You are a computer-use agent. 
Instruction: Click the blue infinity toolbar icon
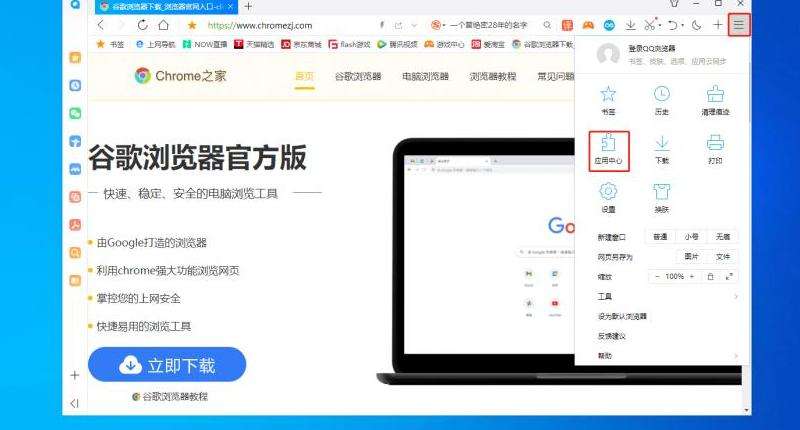pyautogui.click(x=609, y=25)
